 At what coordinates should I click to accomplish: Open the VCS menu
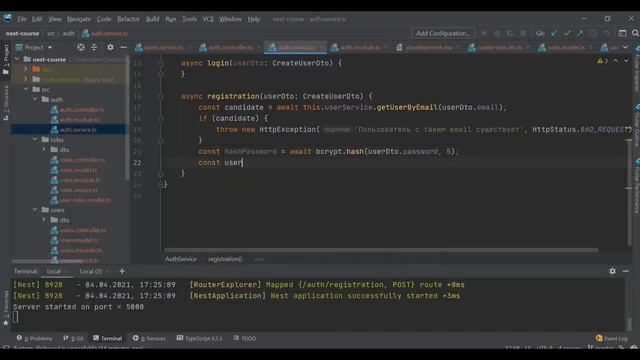[x=208, y=19]
